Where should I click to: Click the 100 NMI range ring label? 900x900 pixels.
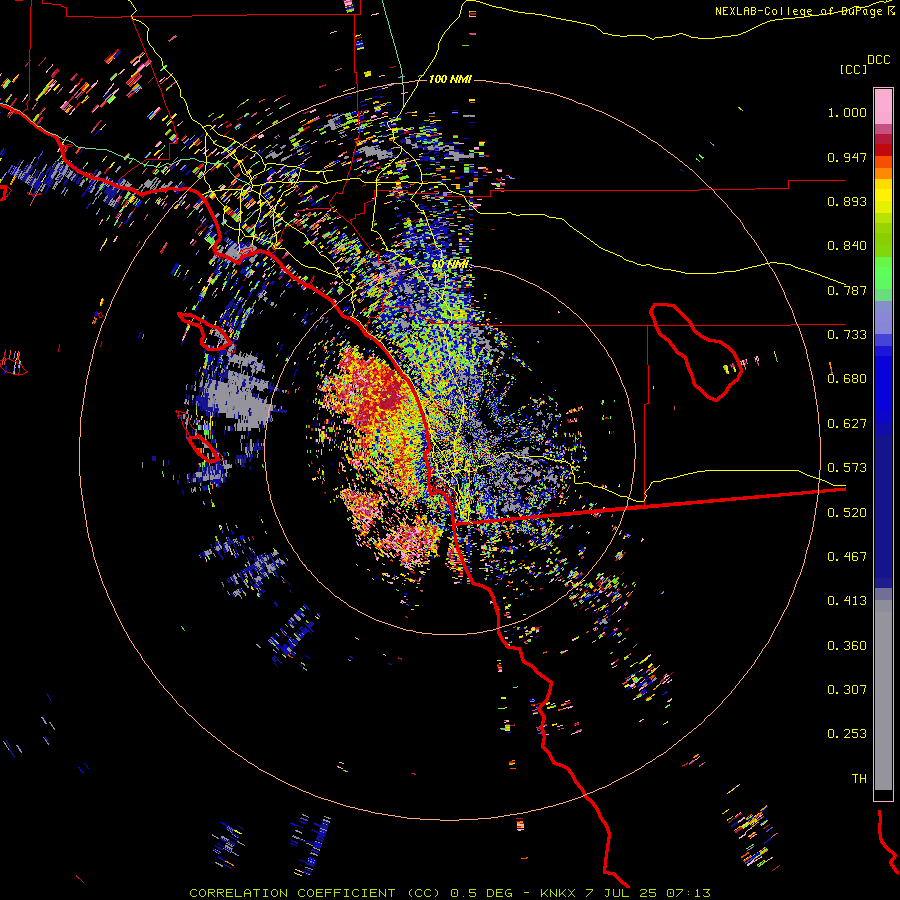point(450,79)
